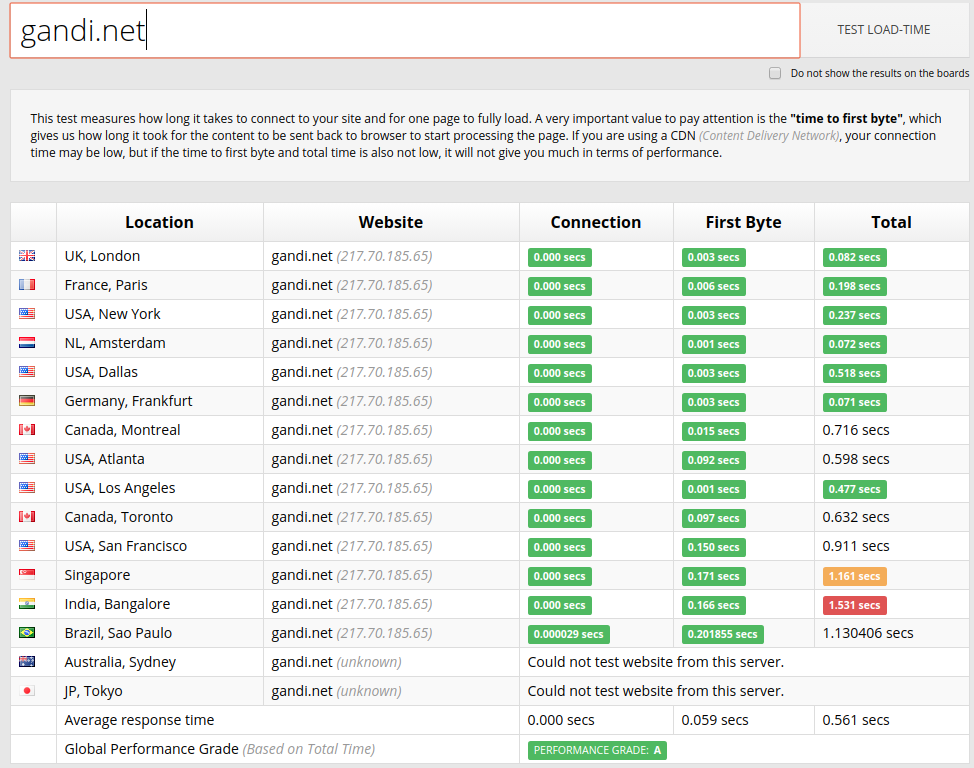Viewport: 974px width, 768px height.
Task: Click the 'Average response time' label
Action: (139, 720)
